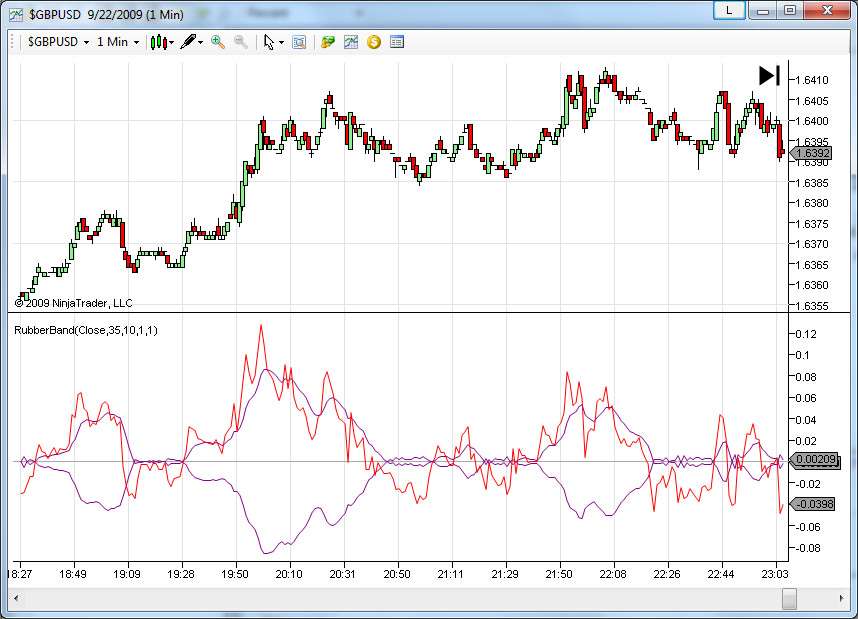Click the zoom frame magnifier box icon

(299, 42)
